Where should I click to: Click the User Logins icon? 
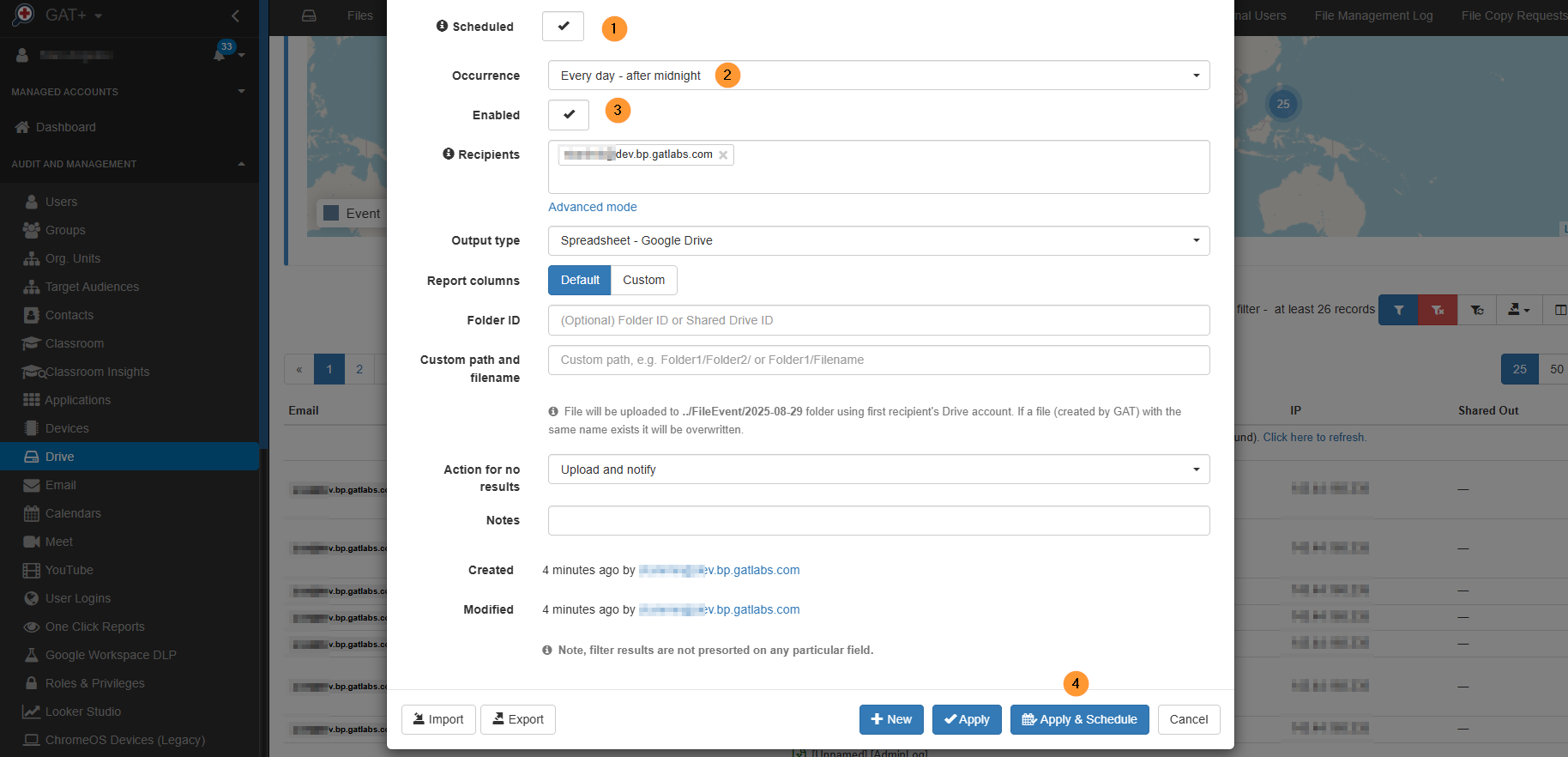click(x=32, y=598)
